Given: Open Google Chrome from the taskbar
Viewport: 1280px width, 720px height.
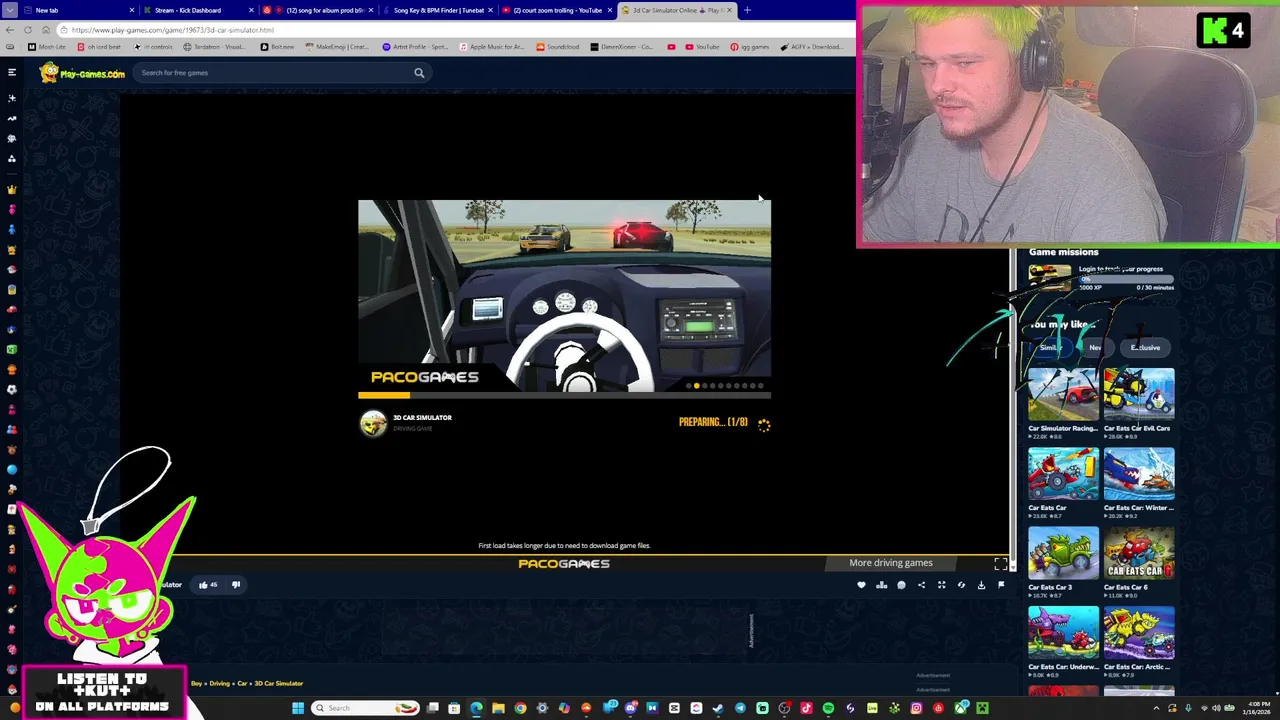Looking at the screenshot, I should (x=520, y=708).
